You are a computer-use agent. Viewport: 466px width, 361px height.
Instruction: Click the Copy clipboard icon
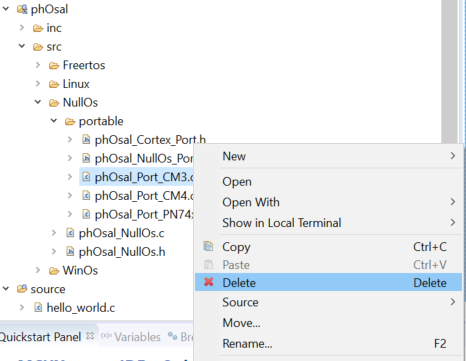tap(208, 246)
